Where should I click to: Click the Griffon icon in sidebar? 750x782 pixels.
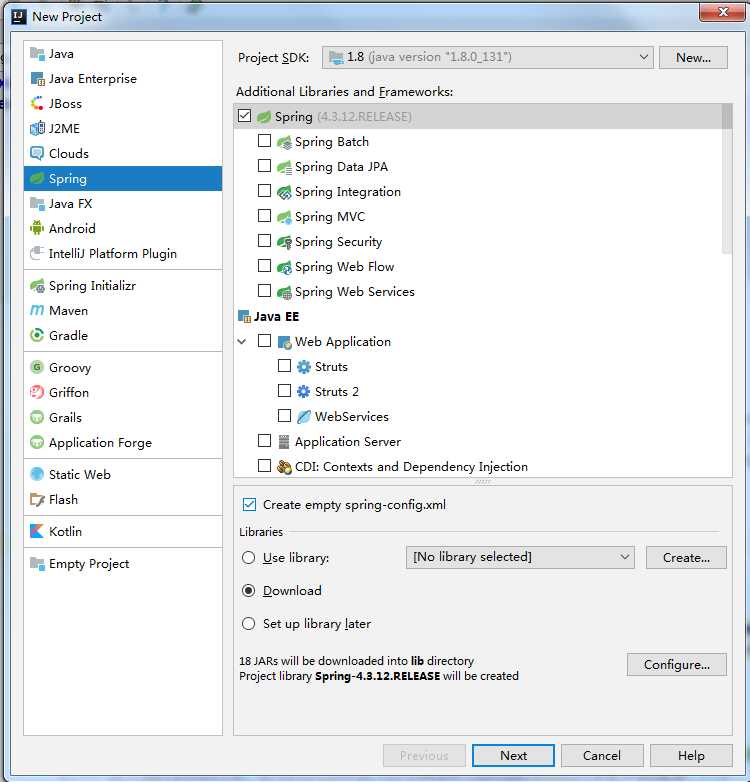coord(37,392)
